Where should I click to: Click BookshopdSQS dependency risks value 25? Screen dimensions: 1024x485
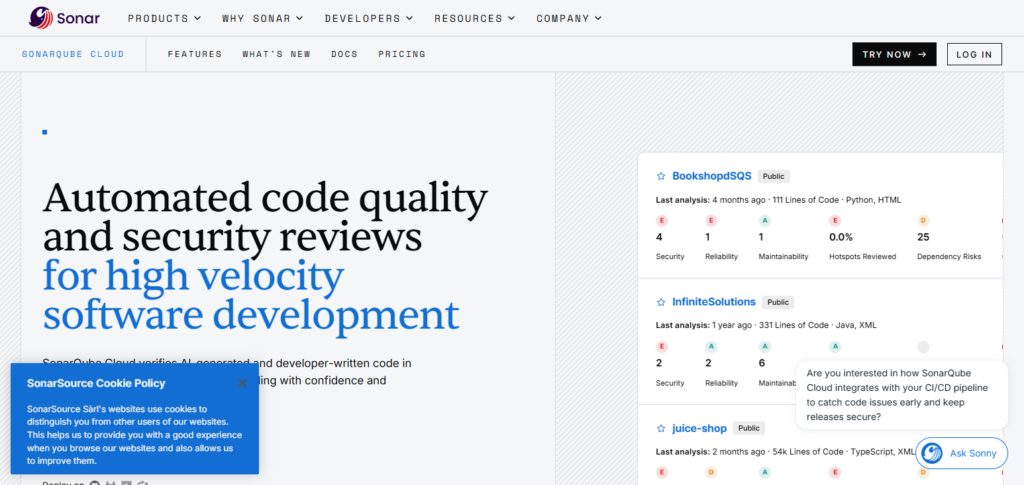tap(923, 237)
